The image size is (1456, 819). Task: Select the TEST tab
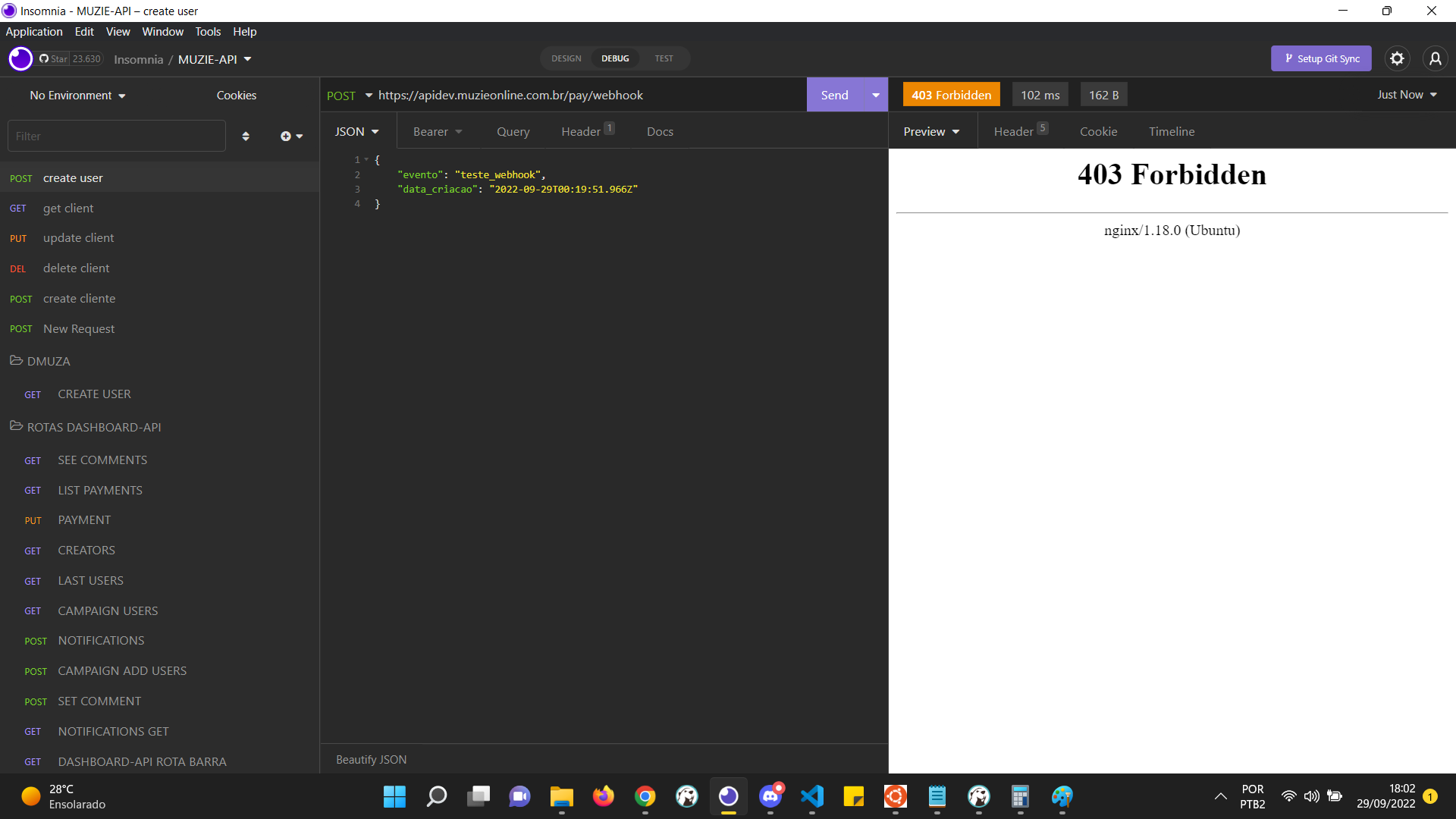(x=663, y=57)
